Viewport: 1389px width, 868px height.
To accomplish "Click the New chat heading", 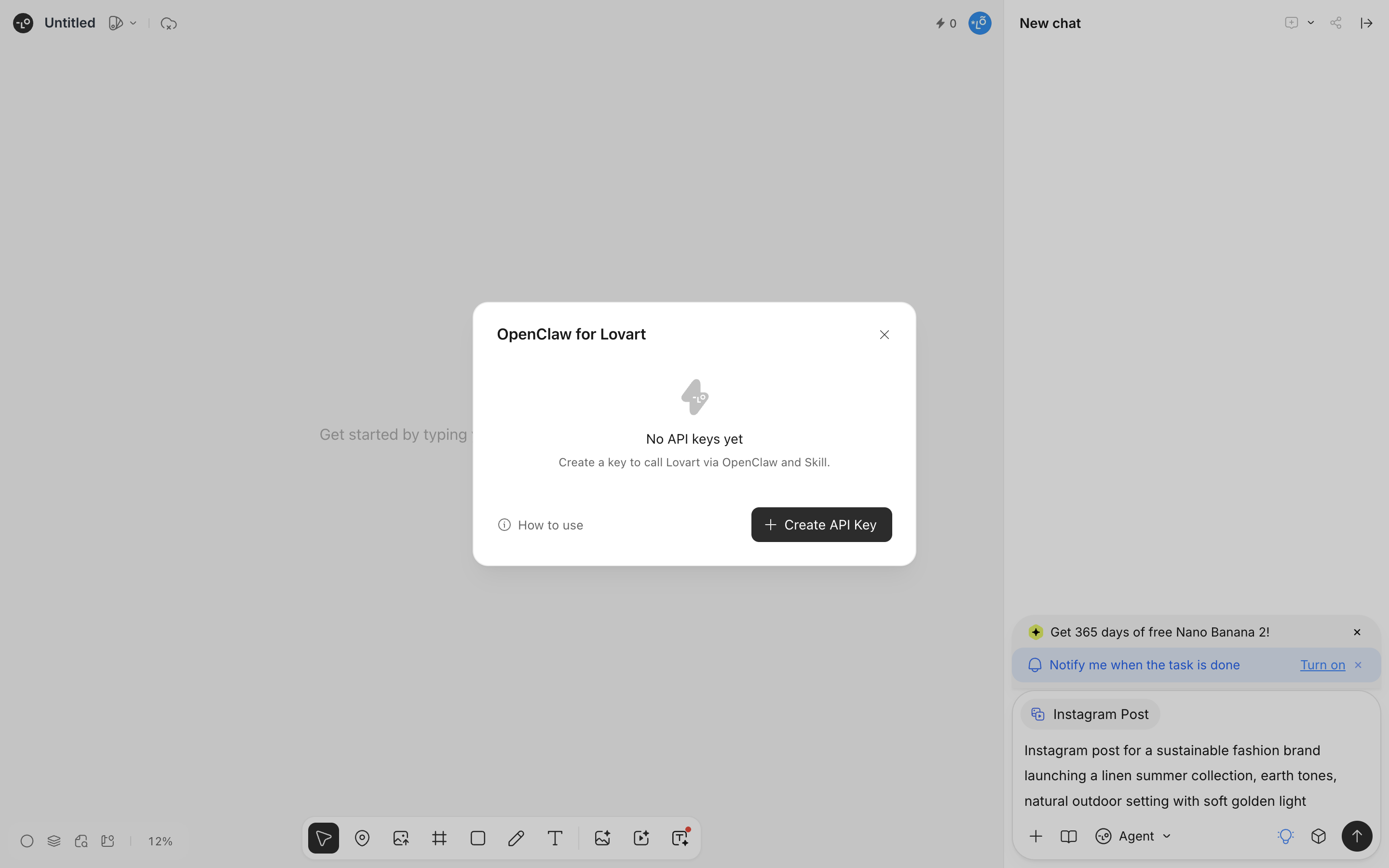I will (1050, 23).
